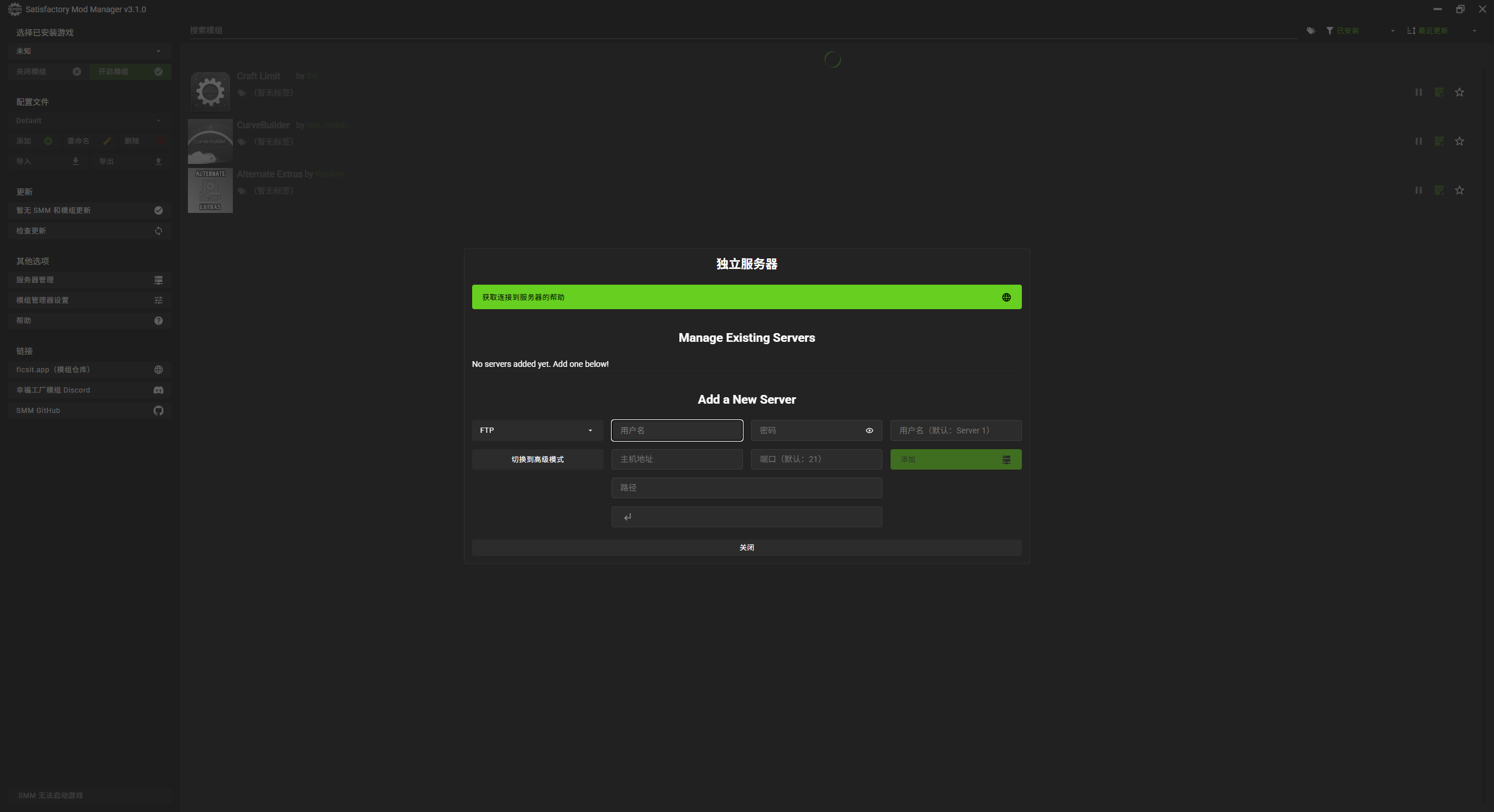The height and width of the screenshot is (812, 1494).
Task: Focus the 端口 port field
Action: tap(816, 459)
